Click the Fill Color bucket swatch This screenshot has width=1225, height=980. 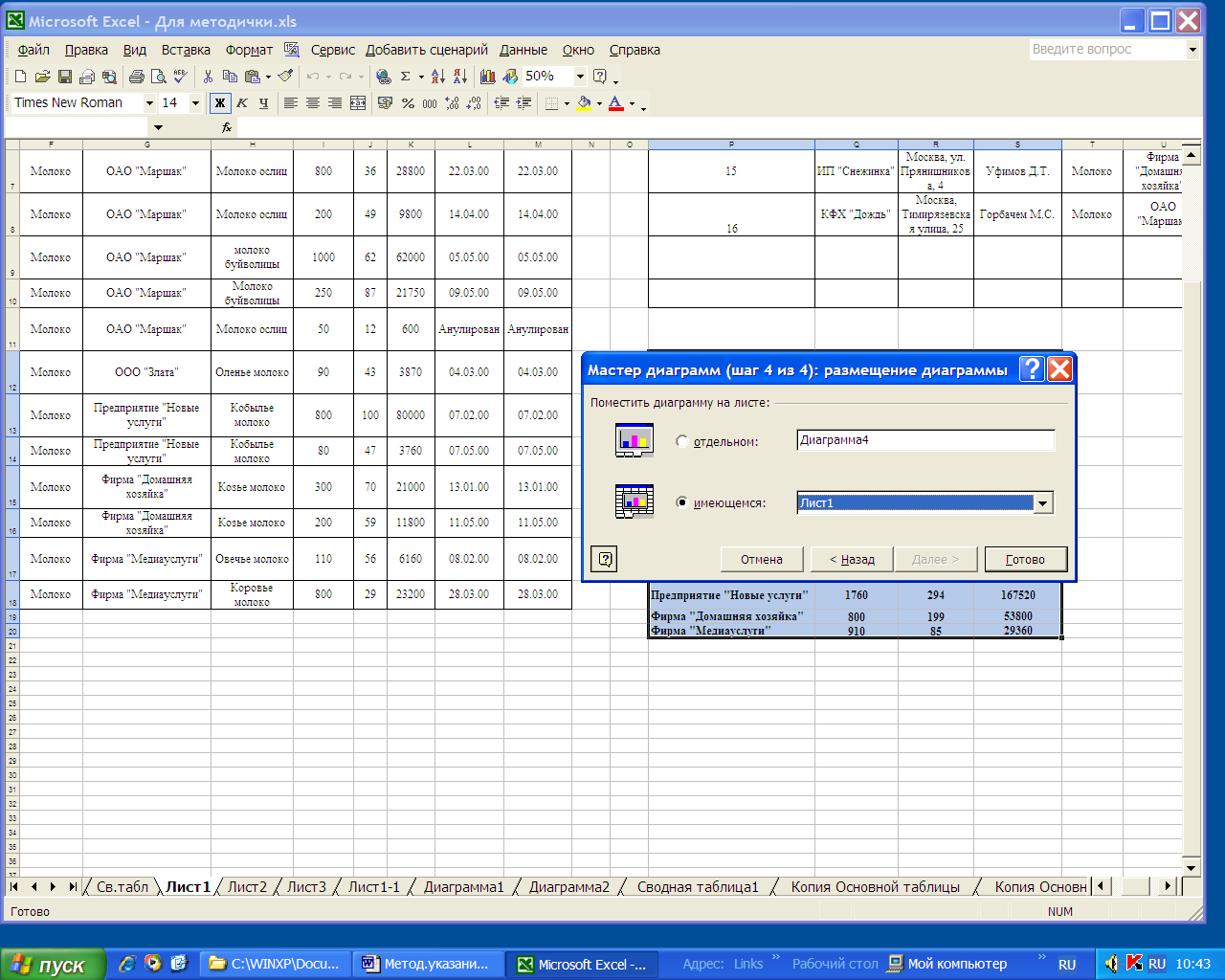tap(584, 103)
